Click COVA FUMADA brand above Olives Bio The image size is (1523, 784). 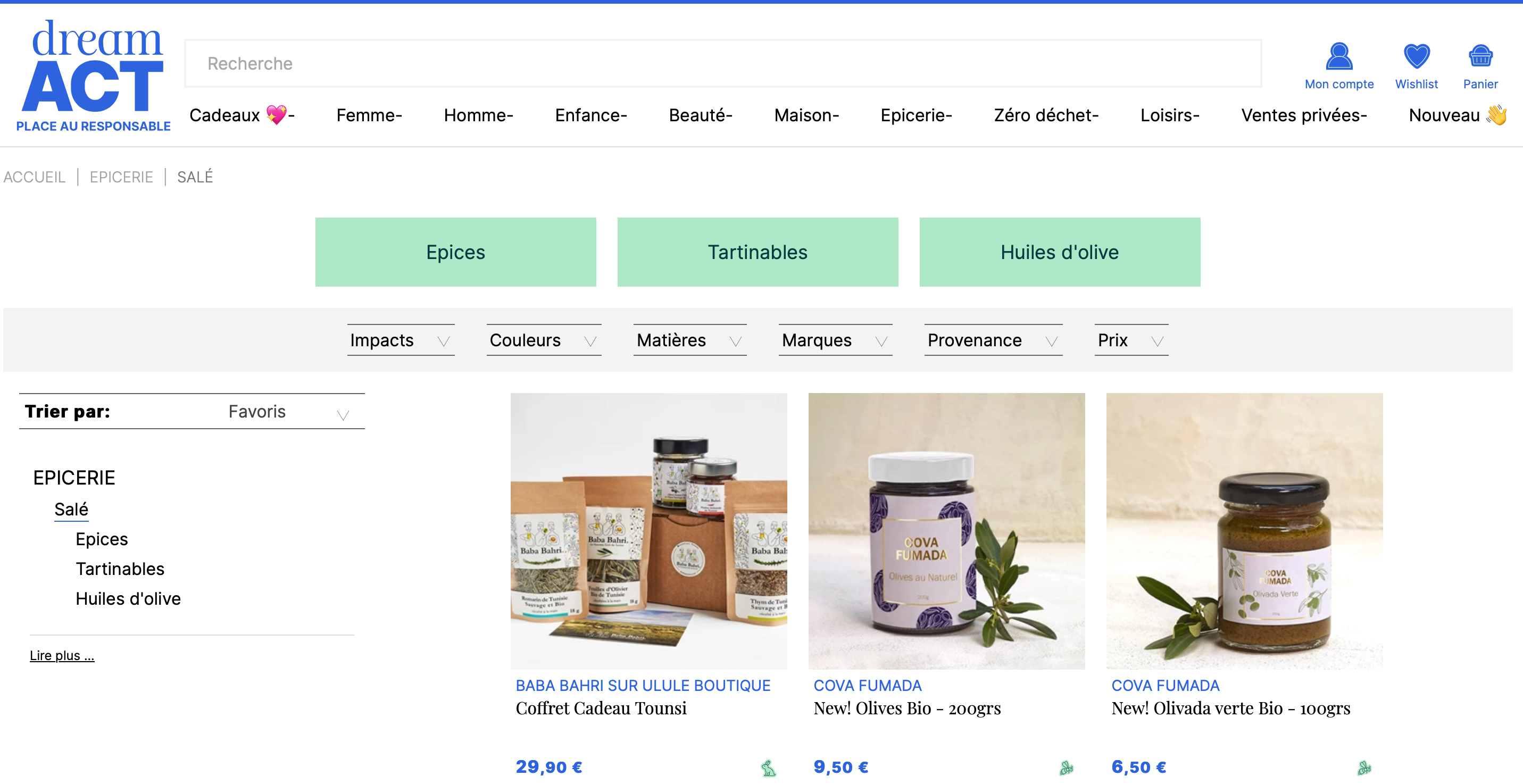[x=867, y=685]
